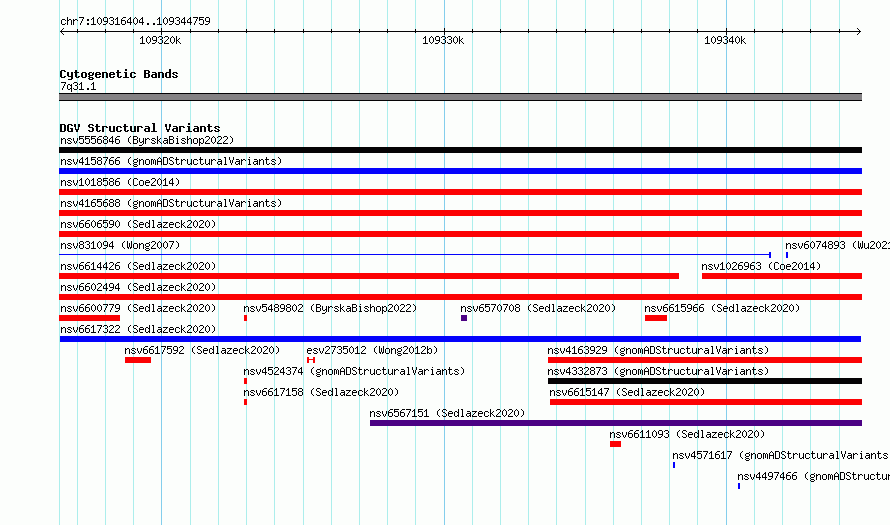This screenshot has height=525, width=890.
Task: Open nsv4158766 (gnomADStructuralVariants) label
Action: coord(171,161)
